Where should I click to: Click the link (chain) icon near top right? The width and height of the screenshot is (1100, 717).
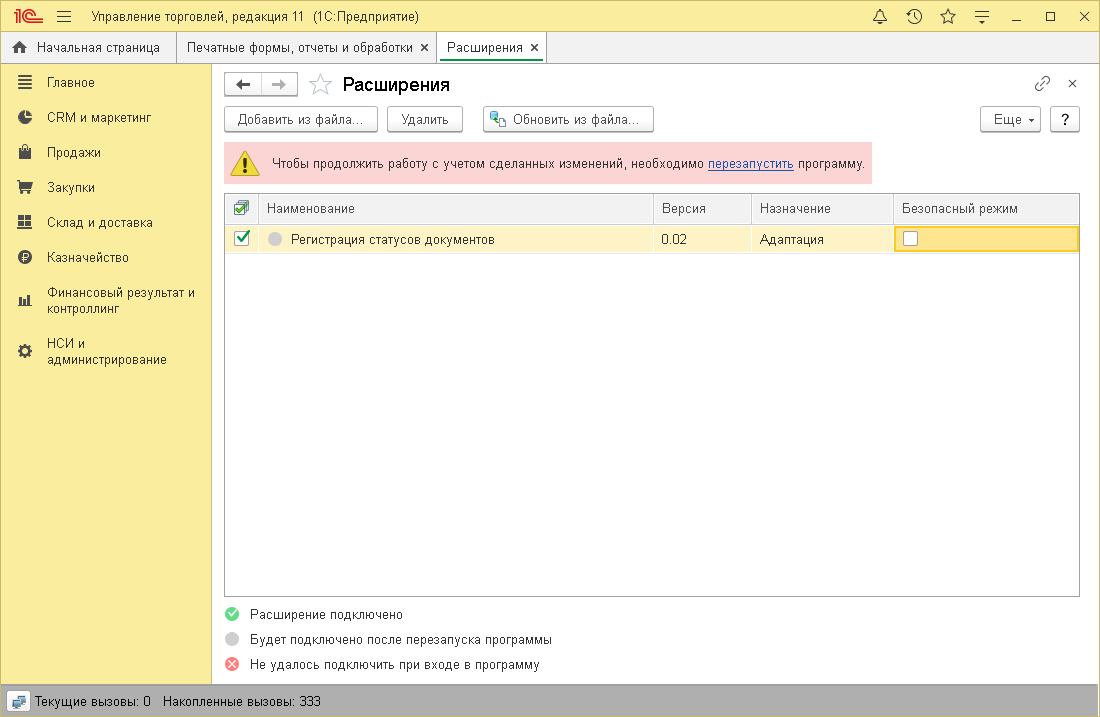tap(1042, 83)
